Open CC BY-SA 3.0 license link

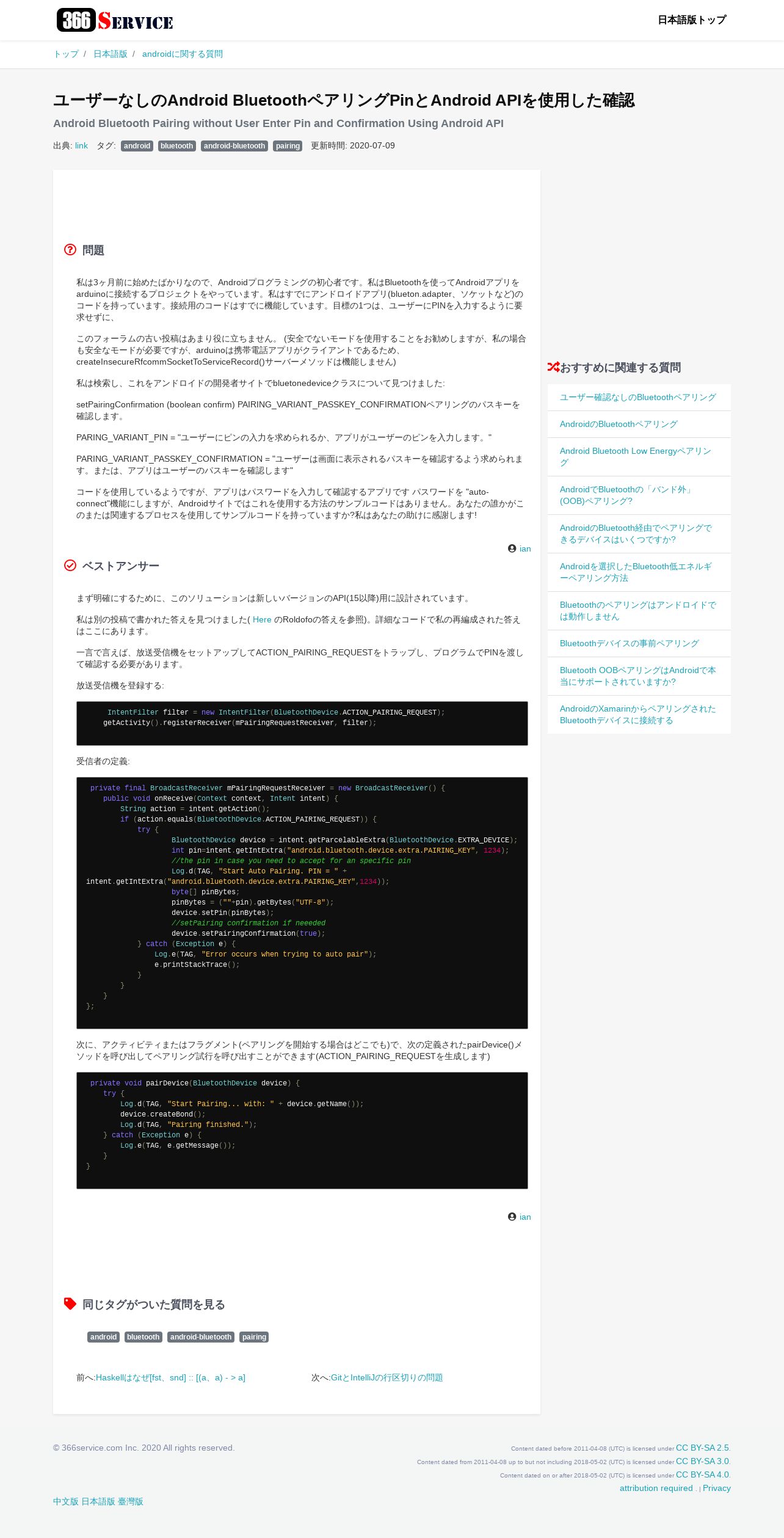tap(702, 1461)
